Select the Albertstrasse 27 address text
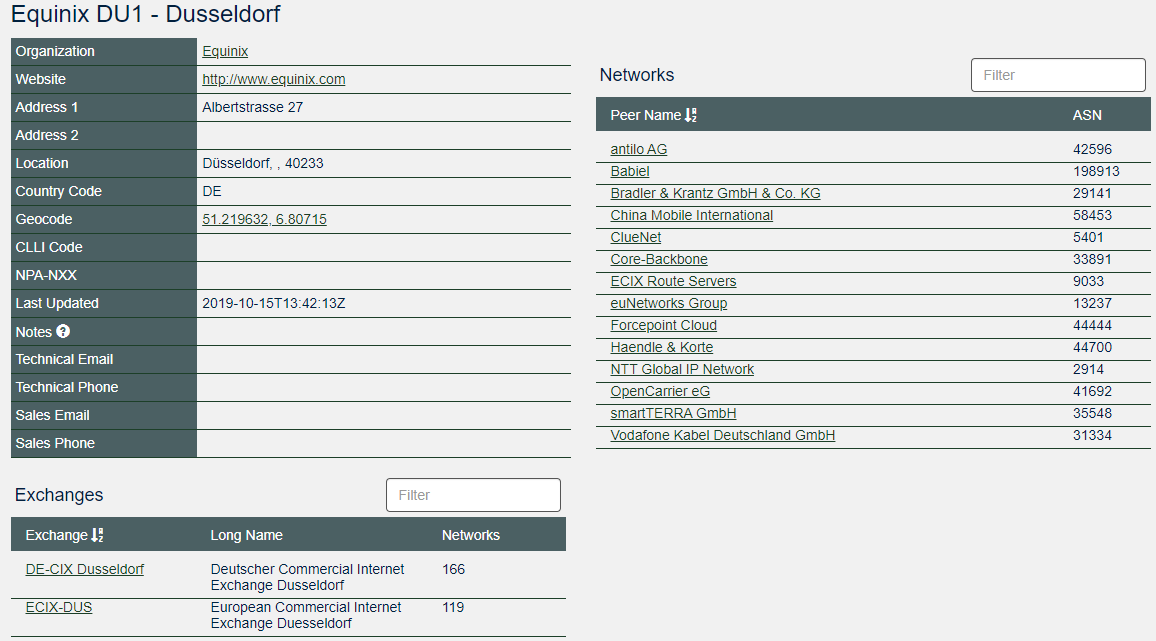The width and height of the screenshot is (1156, 641). (252, 107)
